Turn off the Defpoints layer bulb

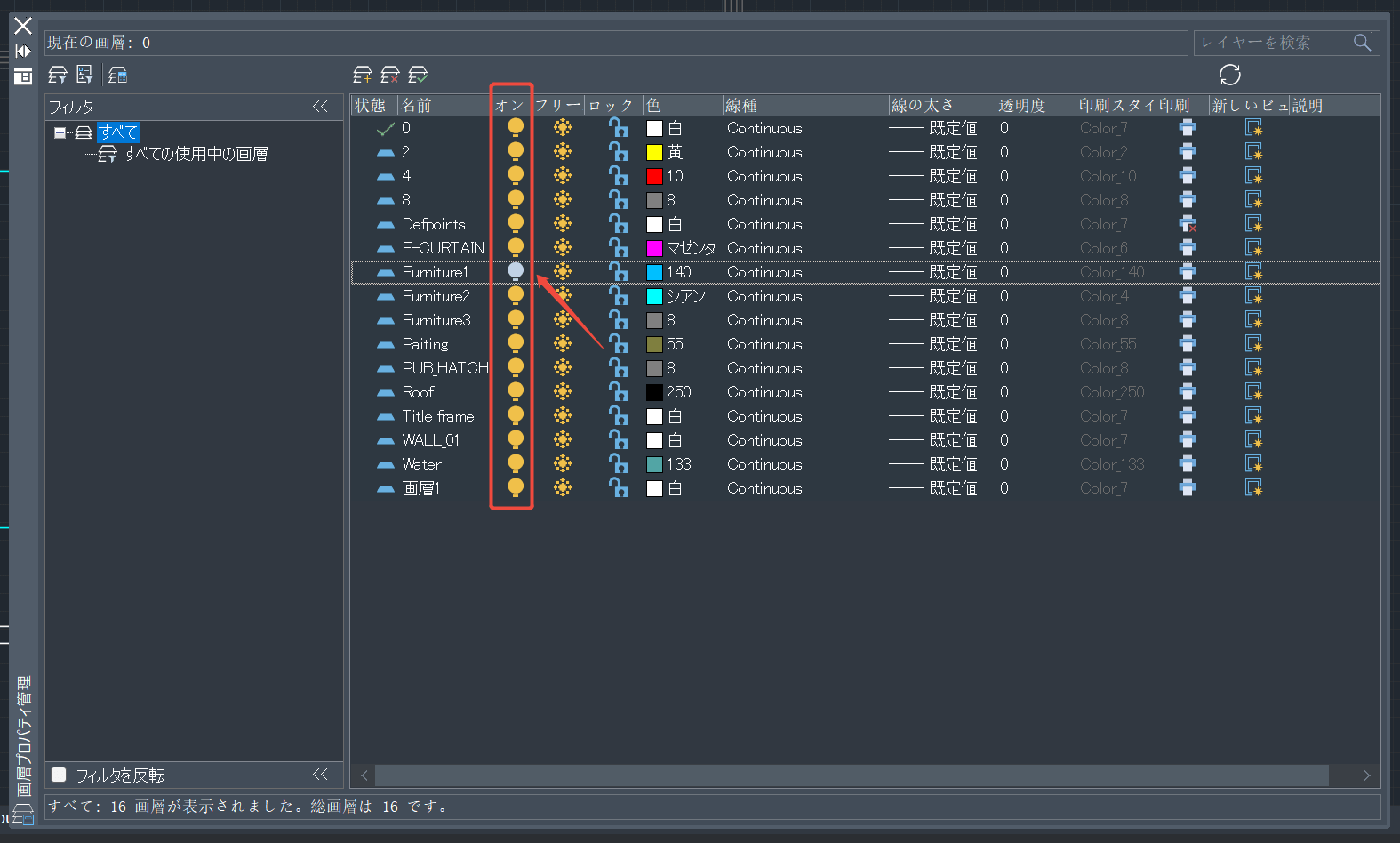tap(516, 223)
